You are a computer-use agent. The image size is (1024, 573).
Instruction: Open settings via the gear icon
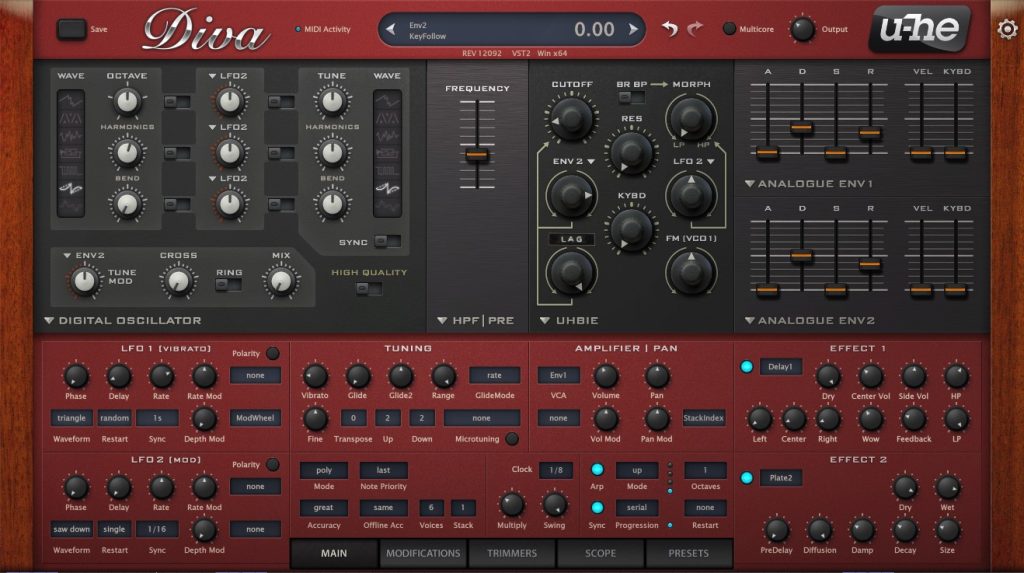pyautogui.click(x=1007, y=29)
